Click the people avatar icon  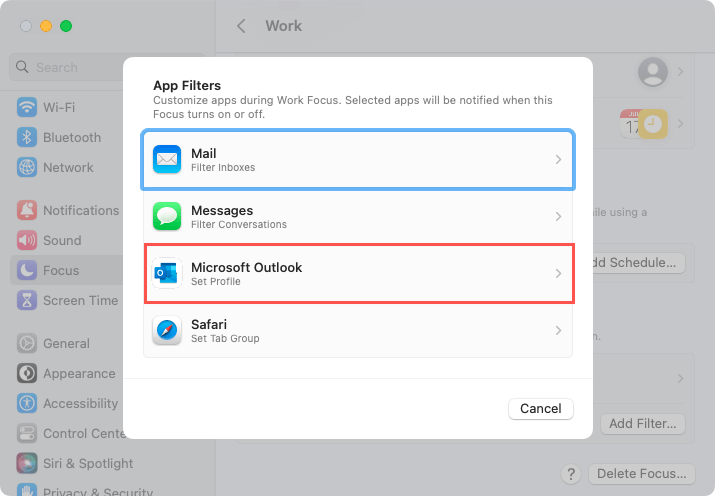point(653,72)
